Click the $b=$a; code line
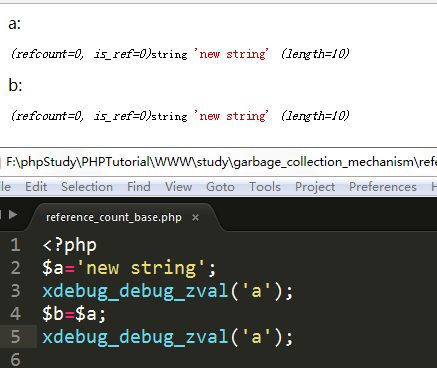437x368 pixels. [x=74, y=314]
